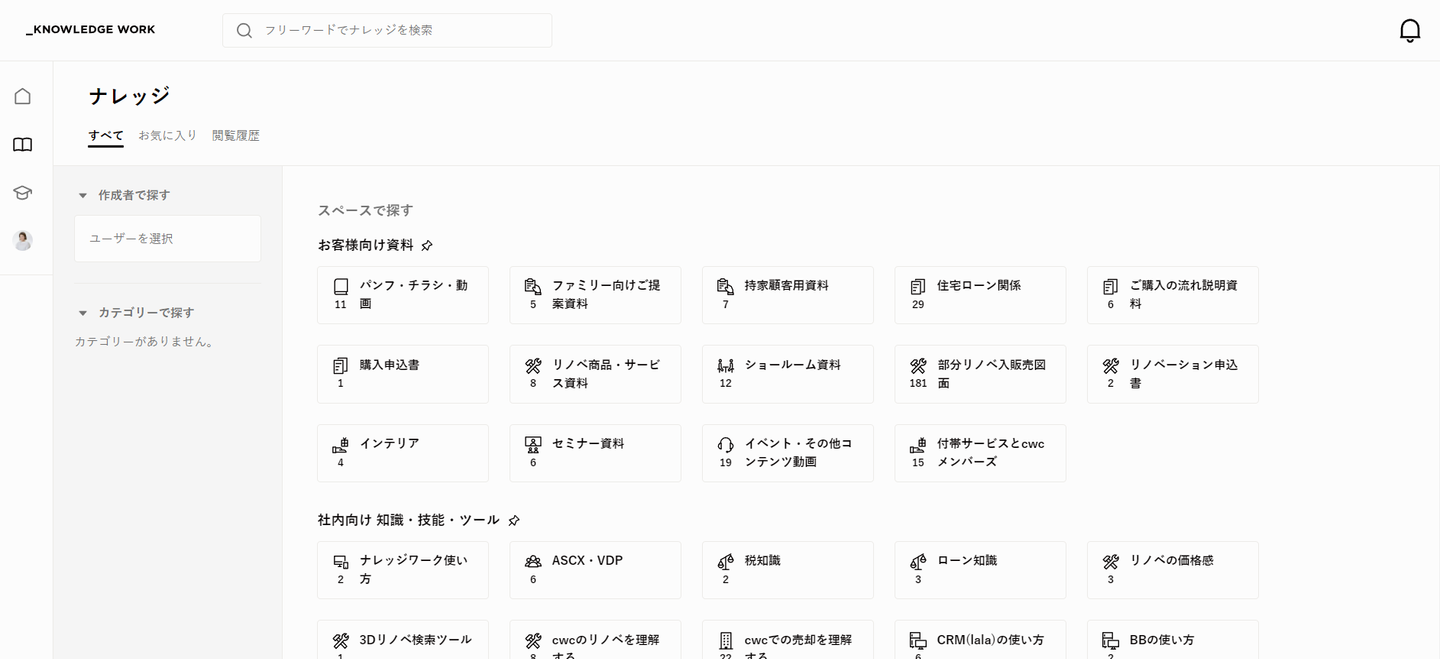
Task: Click the 社内向け 知識・技能・ツール heading
Action: tap(409, 520)
